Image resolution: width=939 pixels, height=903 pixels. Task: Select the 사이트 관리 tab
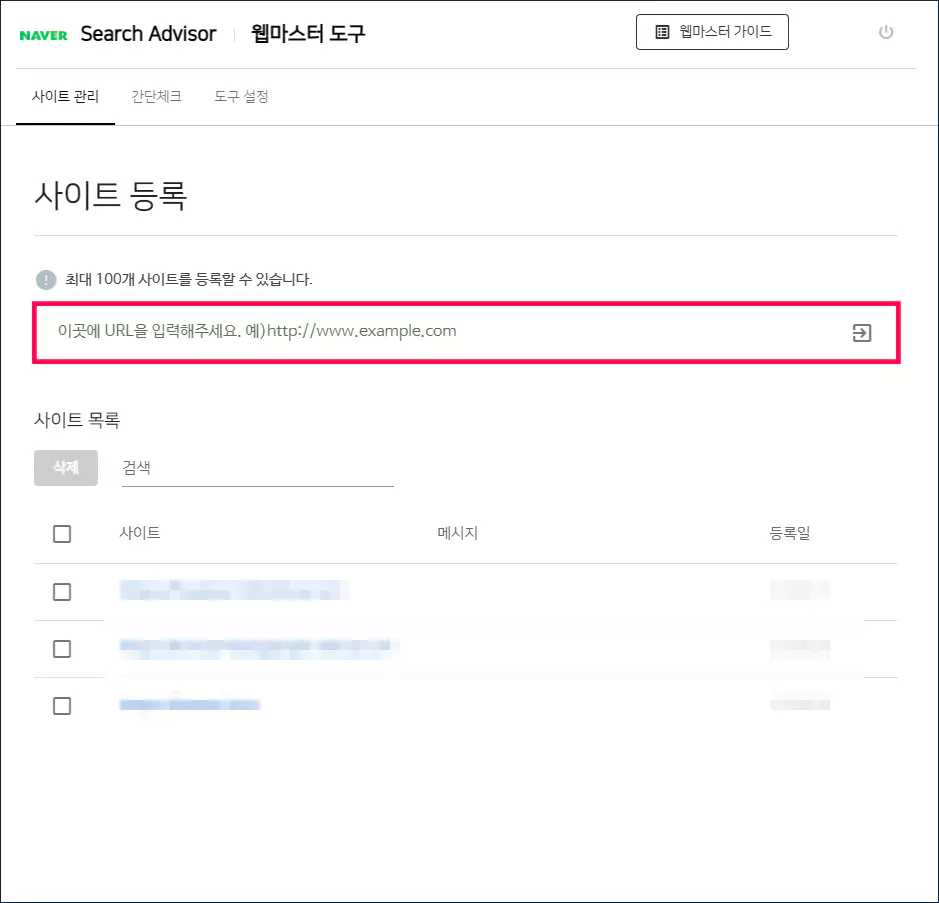tap(64, 97)
